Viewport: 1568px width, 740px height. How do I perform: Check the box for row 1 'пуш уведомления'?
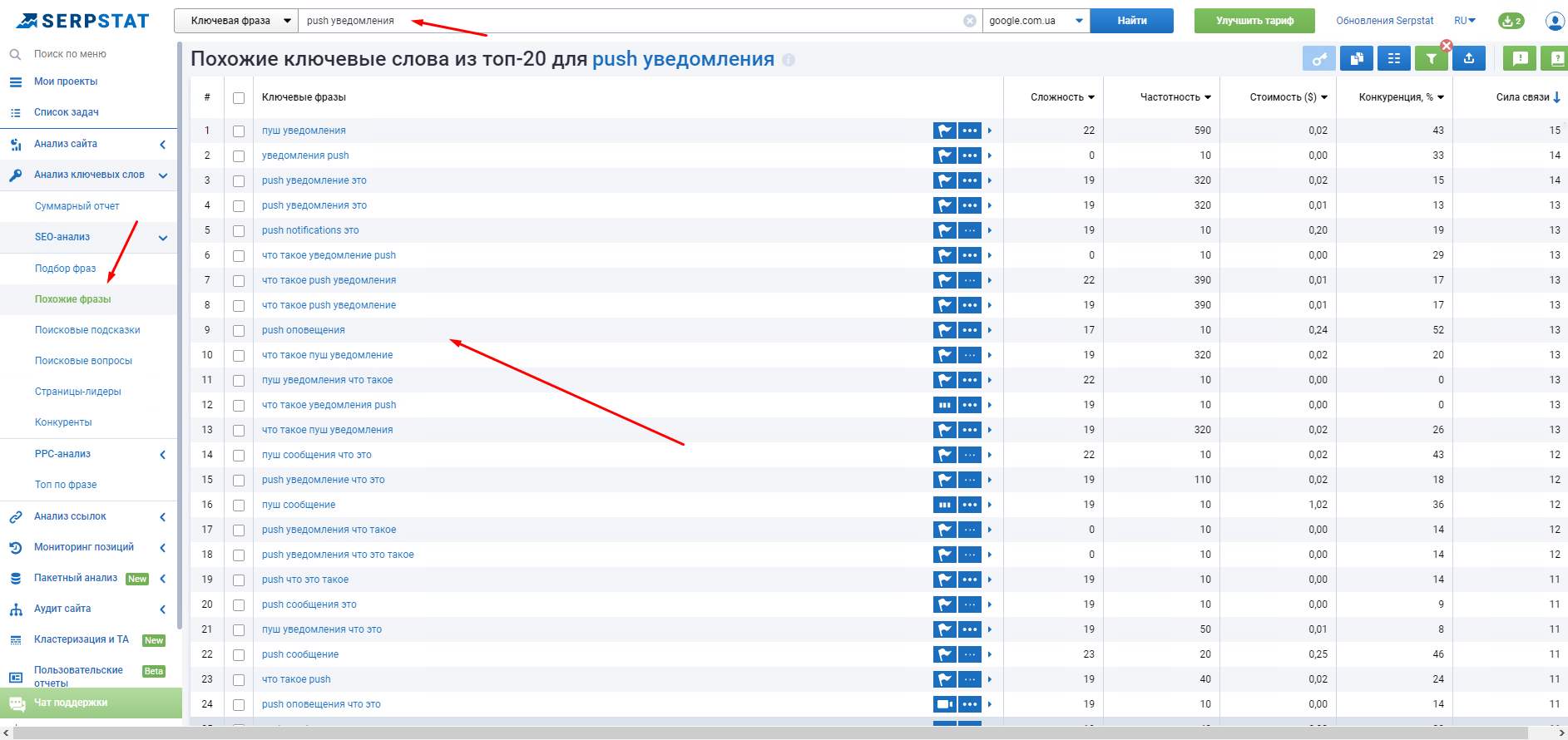239,131
